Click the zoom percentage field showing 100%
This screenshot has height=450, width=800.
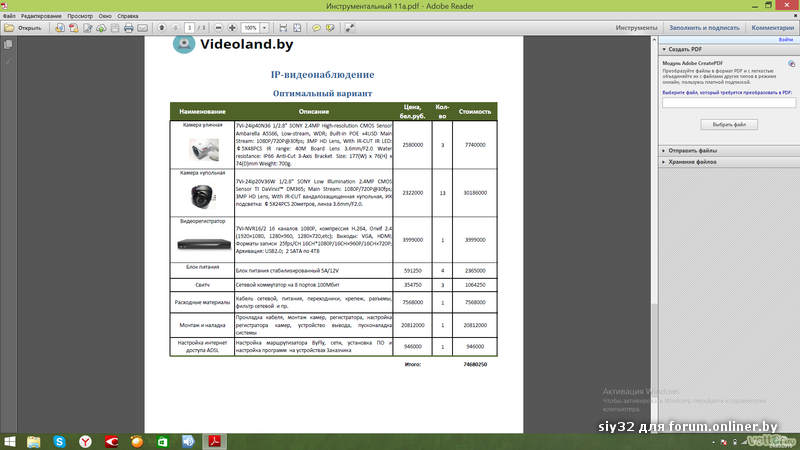(251, 28)
